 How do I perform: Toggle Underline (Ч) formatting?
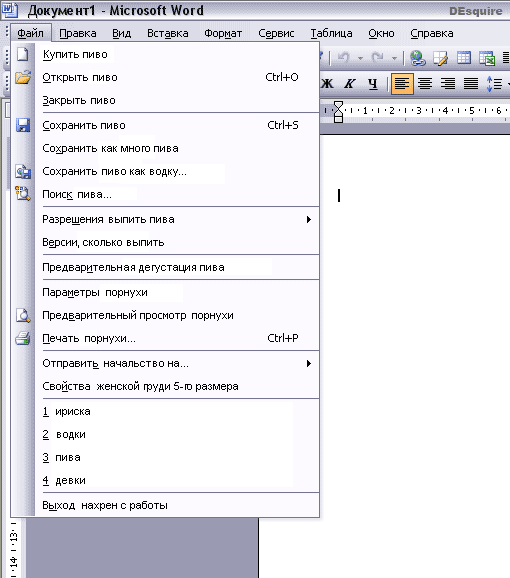click(x=373, y=84)
